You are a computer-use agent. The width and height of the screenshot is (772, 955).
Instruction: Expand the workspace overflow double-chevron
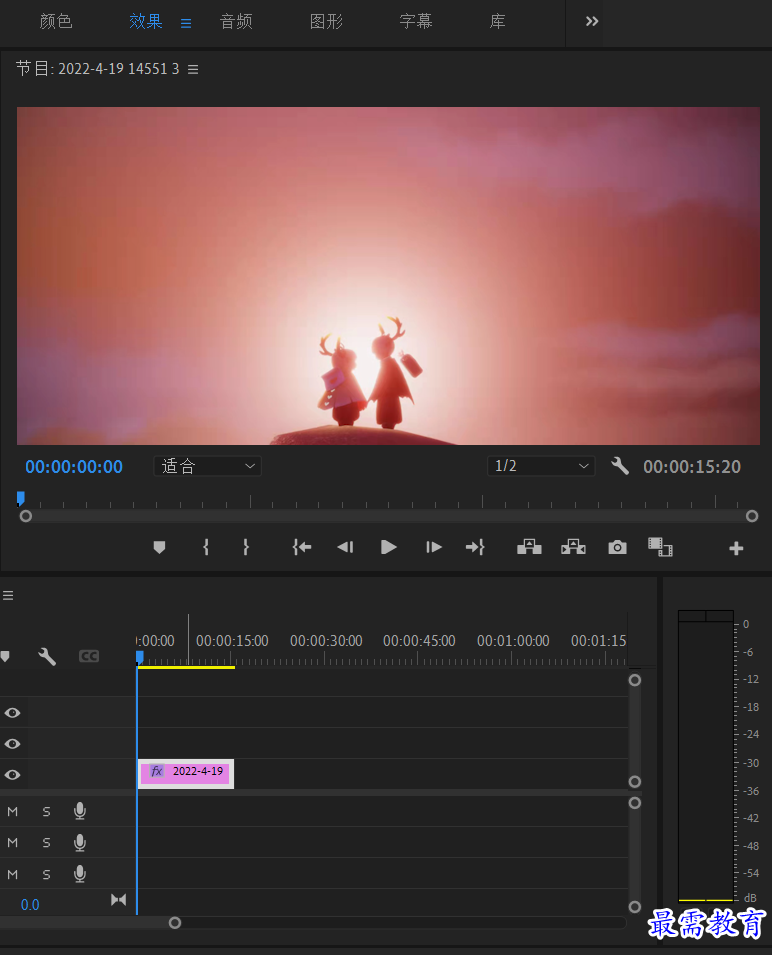point(592,22)
